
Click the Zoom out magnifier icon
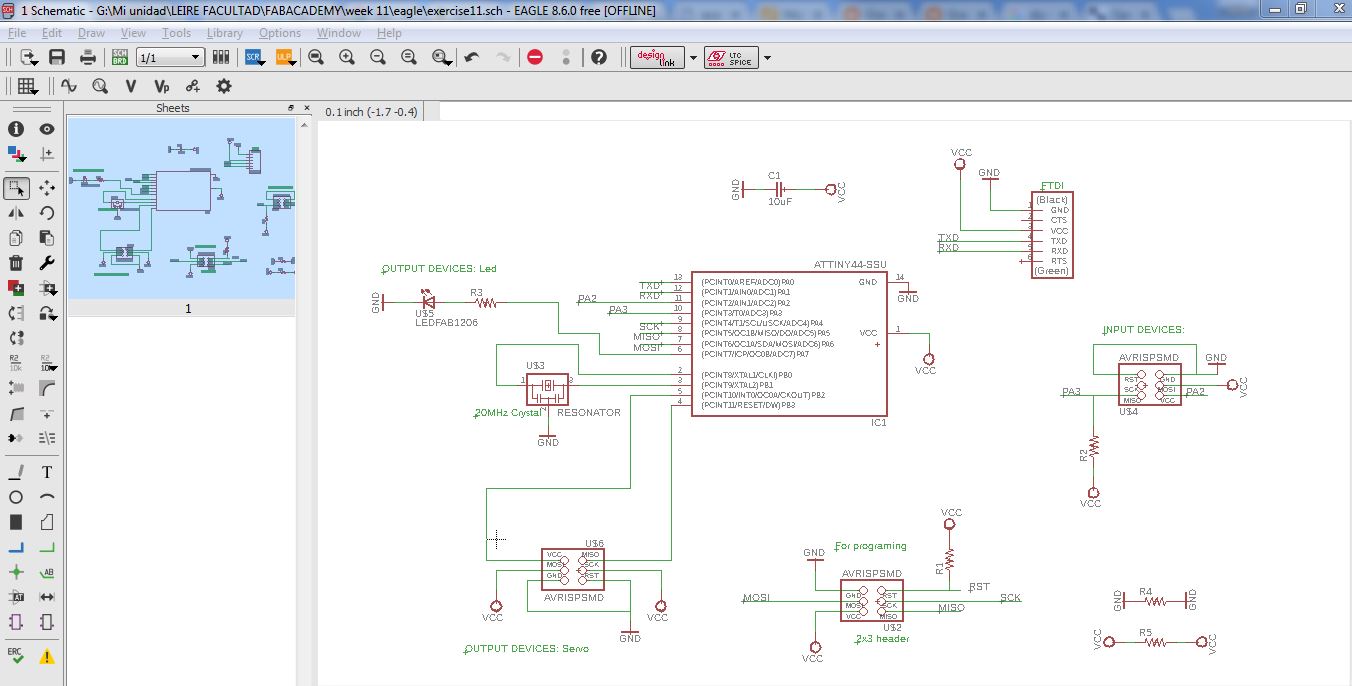[x=378, y=57]
